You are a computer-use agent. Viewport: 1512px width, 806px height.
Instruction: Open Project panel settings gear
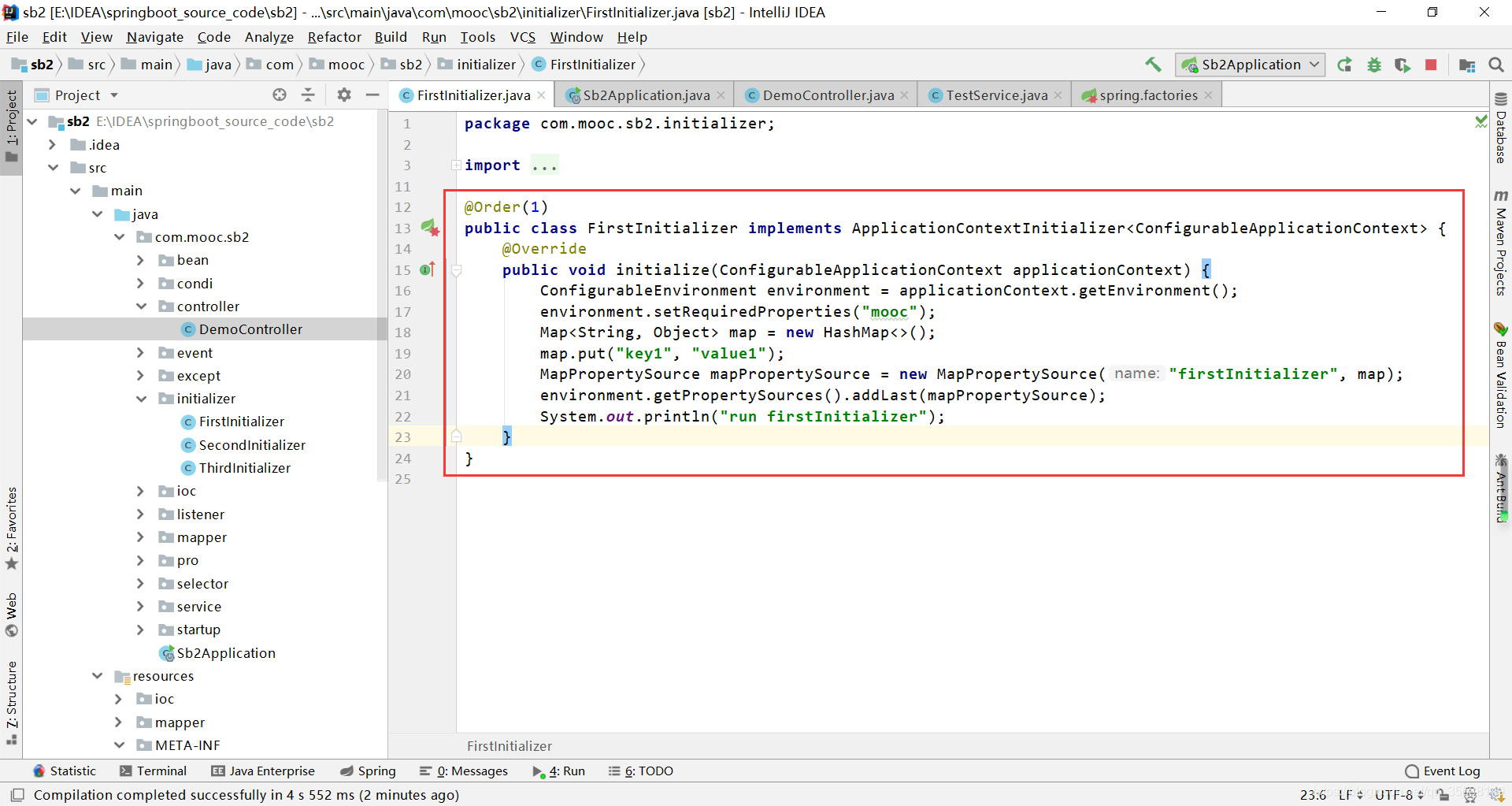pos(344,95)
